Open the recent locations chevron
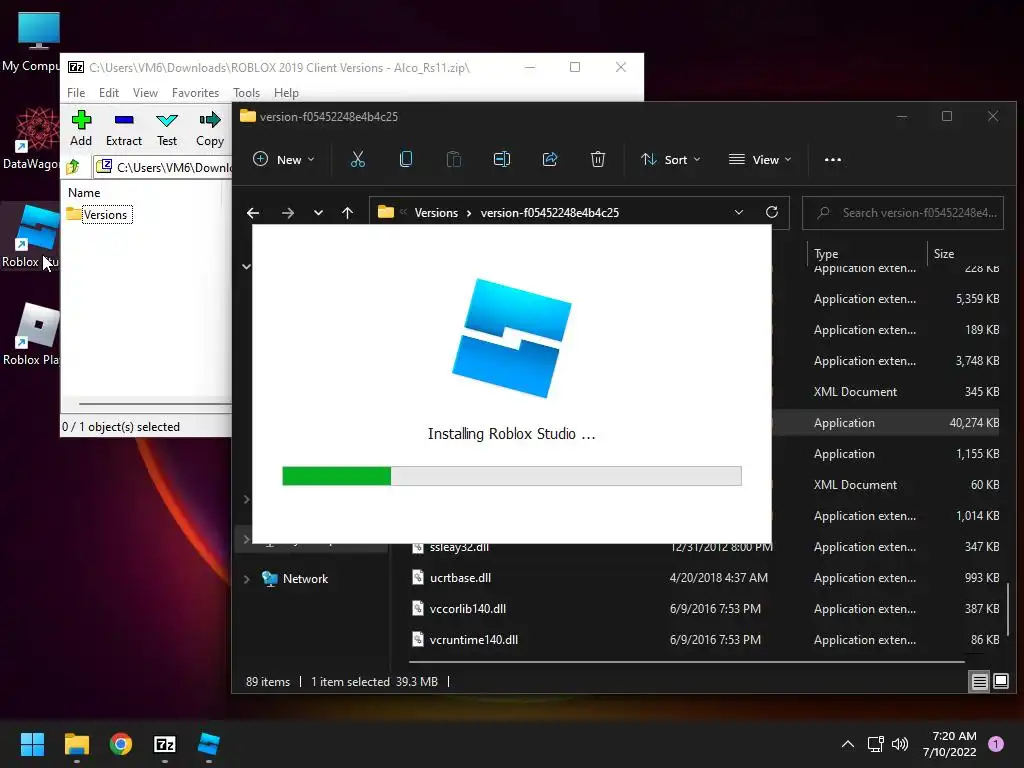The width and height of the screenshot is (1024, 768). [318, 213]
